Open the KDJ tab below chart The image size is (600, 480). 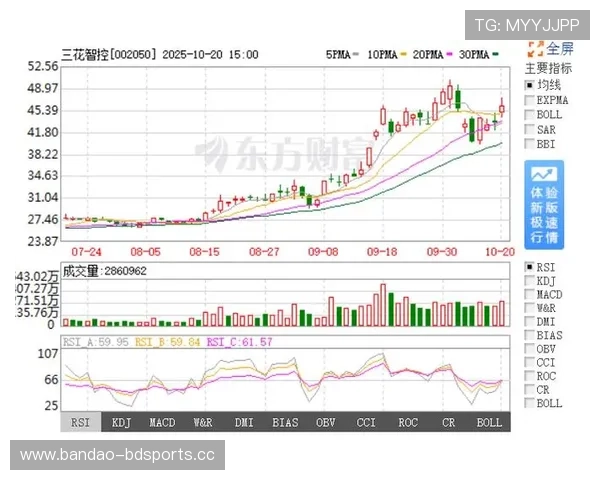pyautogui.click(x=122, y=423)
